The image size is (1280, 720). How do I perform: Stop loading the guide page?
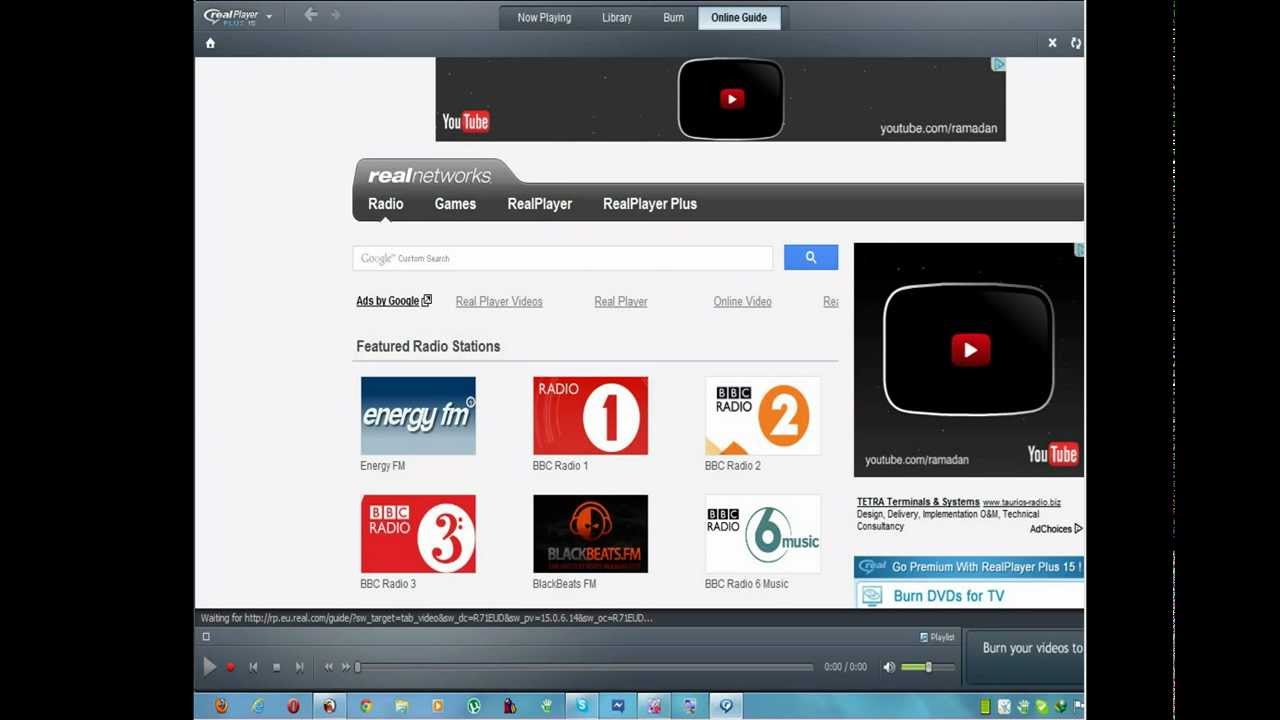(1052, 43)
